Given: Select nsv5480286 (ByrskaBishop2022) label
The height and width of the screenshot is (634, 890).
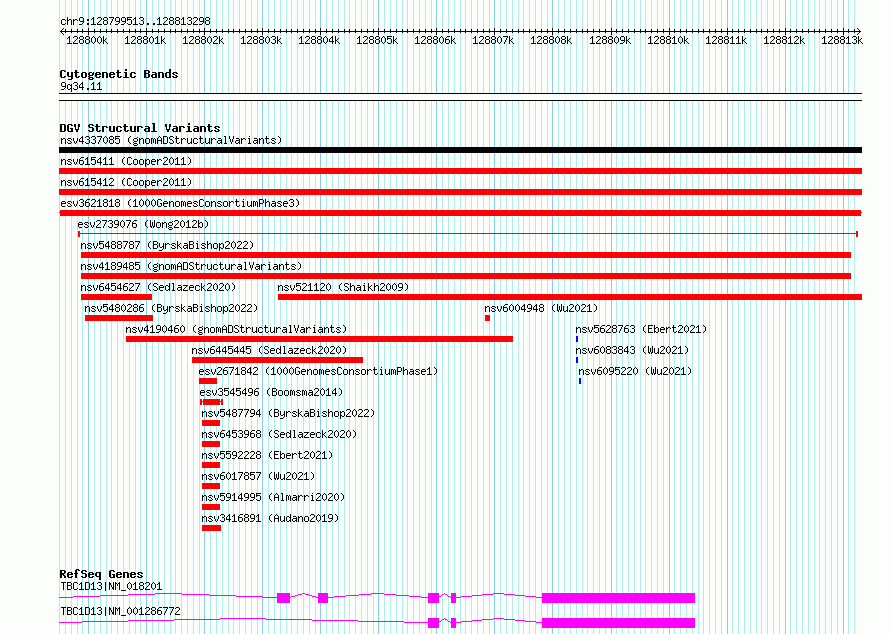Looking at the screenshot, I should pos(171,308).
